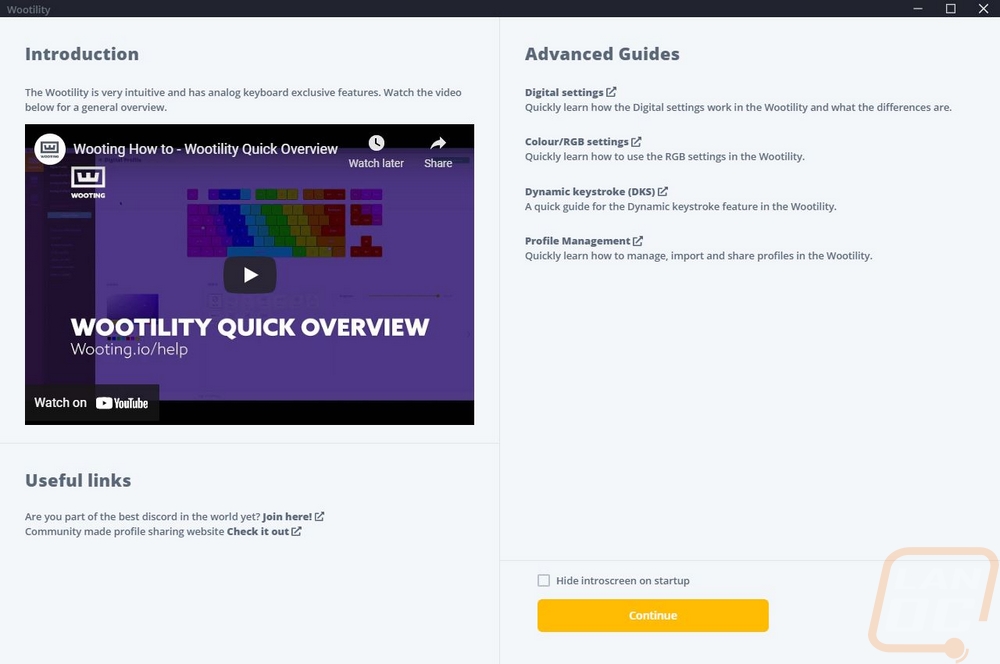Click external-link icon beside Digital settings
Image resolution: width=1000 pixels, height=664 pixels.
tap(611, 92)
